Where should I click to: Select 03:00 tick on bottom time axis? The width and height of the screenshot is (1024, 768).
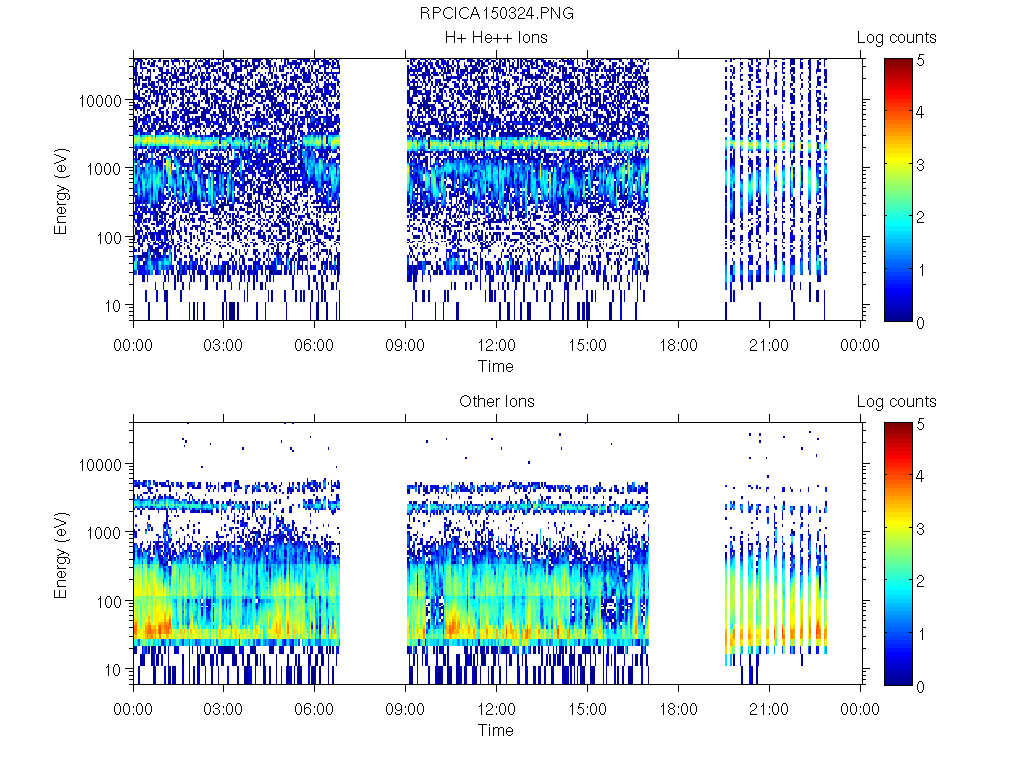(223, 710)
